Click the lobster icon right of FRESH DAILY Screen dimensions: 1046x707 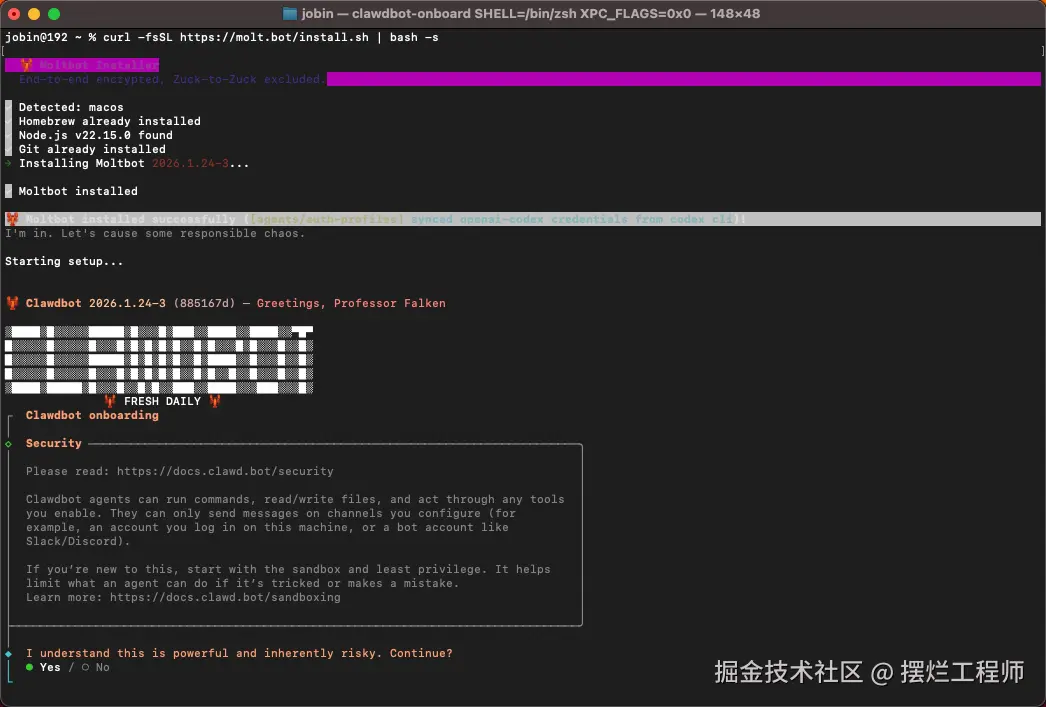tap(215, 401)
